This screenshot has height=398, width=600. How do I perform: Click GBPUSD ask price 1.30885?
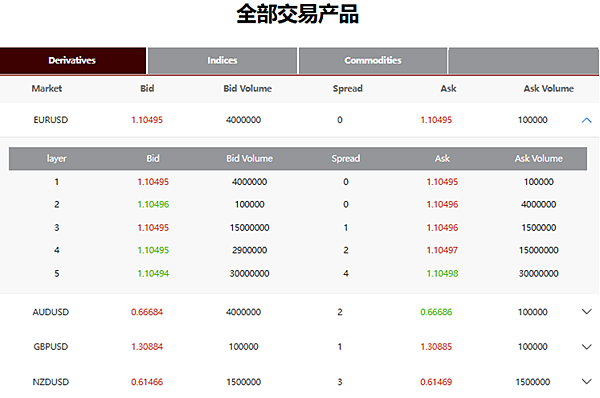click(x=436, y=347)
